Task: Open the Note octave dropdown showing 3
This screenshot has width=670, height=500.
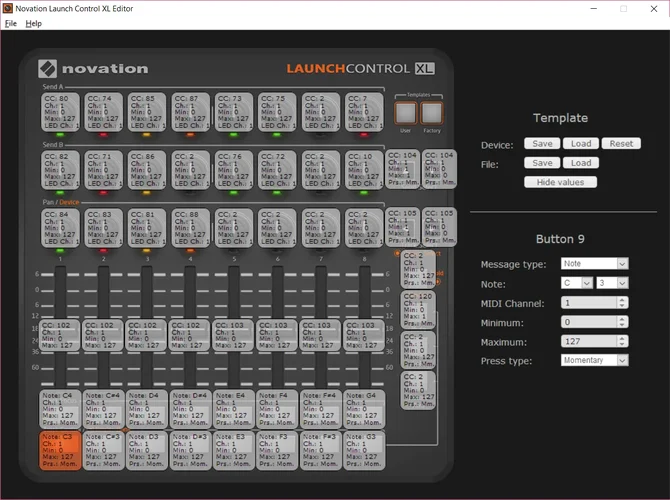Action: point(612,283)
